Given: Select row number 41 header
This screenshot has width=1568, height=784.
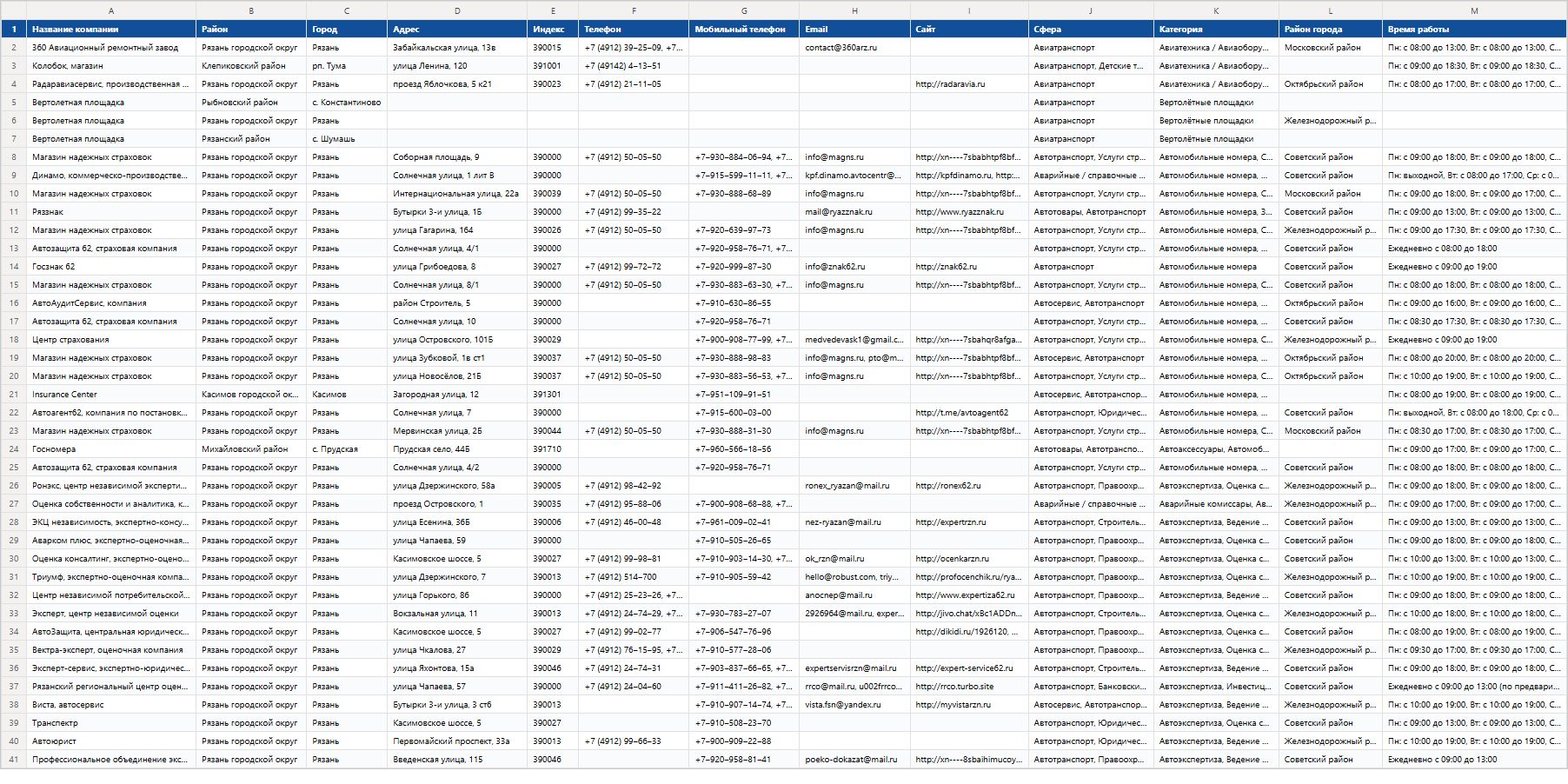Looking at the screenshot, I should tap(13, 760).
